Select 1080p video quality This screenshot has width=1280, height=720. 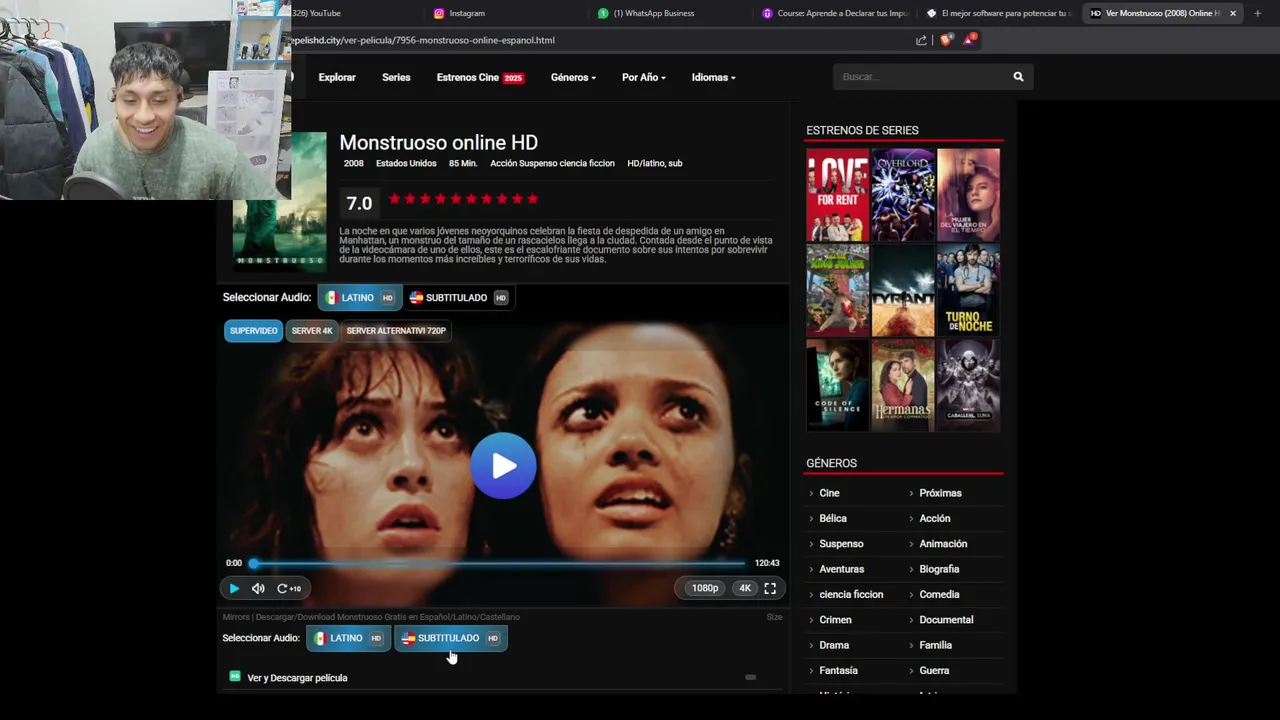pyautogui.click(x=705, y=588)
